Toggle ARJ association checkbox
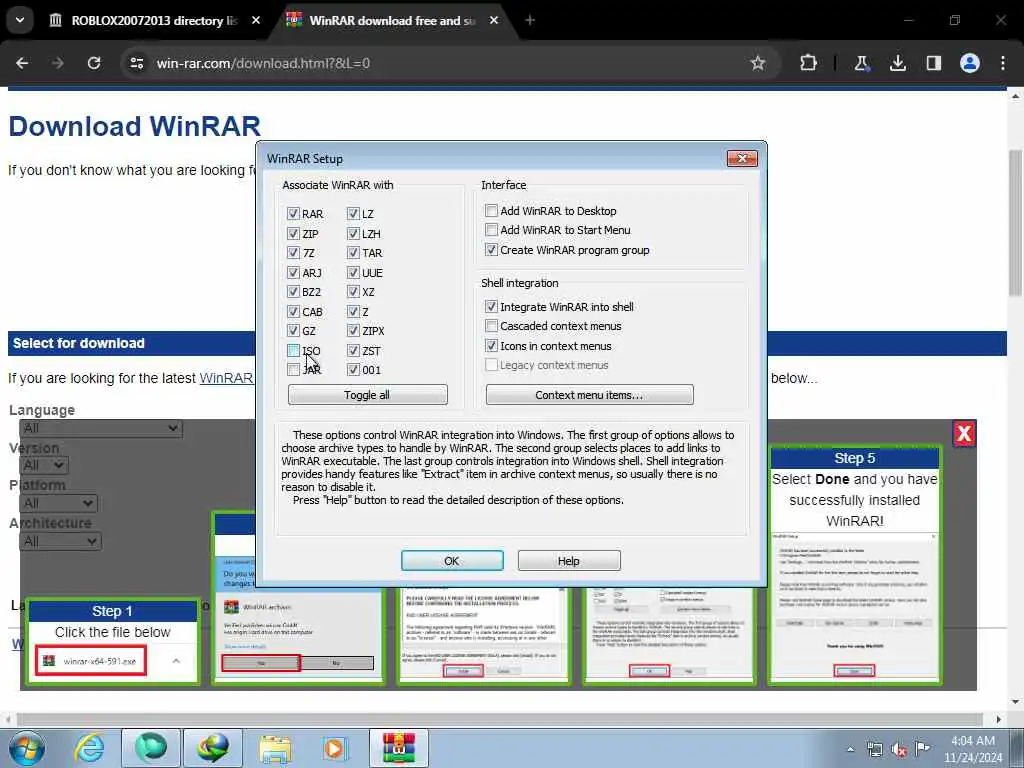 (x=293, y=272)
